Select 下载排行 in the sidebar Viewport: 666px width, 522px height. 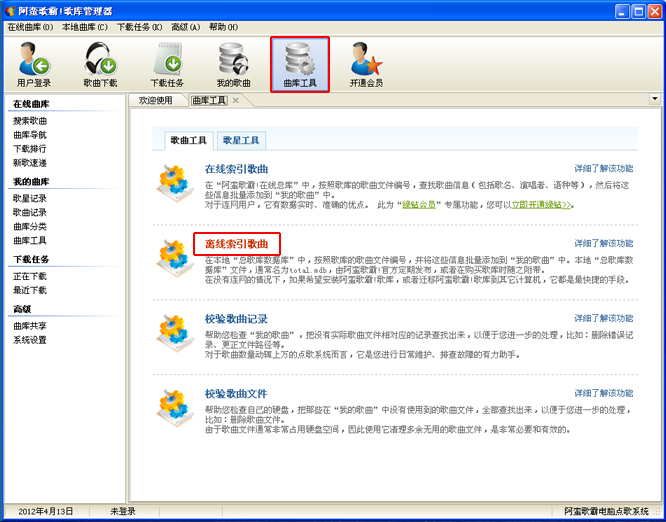click(x=30, y=149)
